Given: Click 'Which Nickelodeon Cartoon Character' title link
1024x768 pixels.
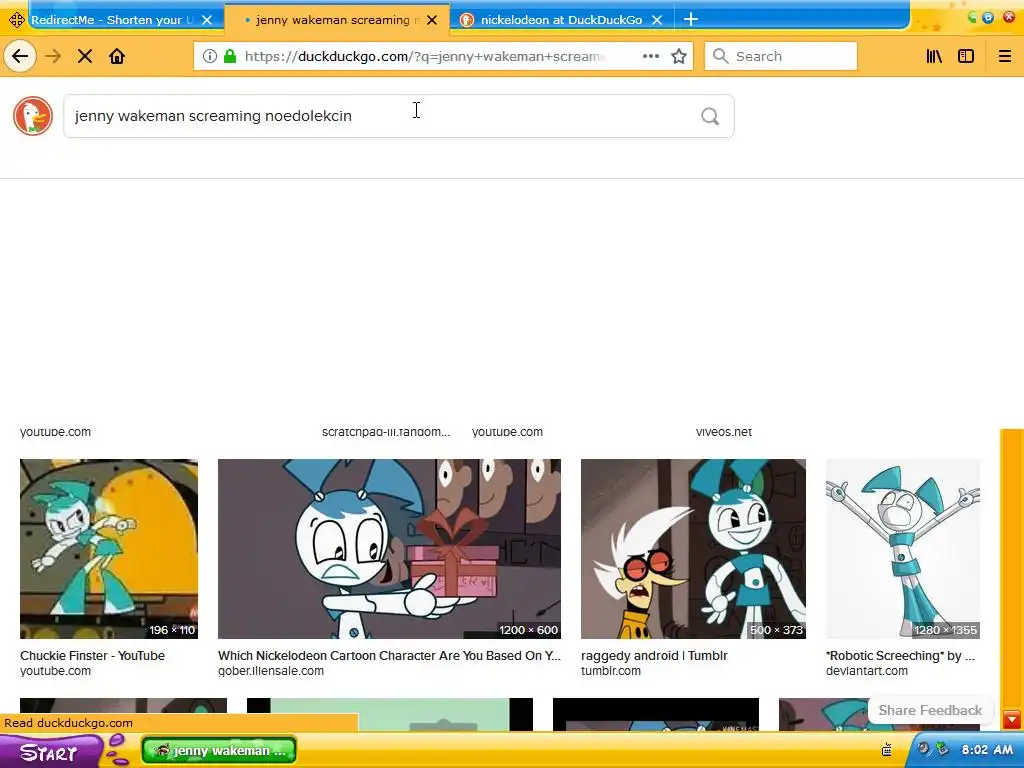Looking at the screenshot, I should (x=389, y=656).
